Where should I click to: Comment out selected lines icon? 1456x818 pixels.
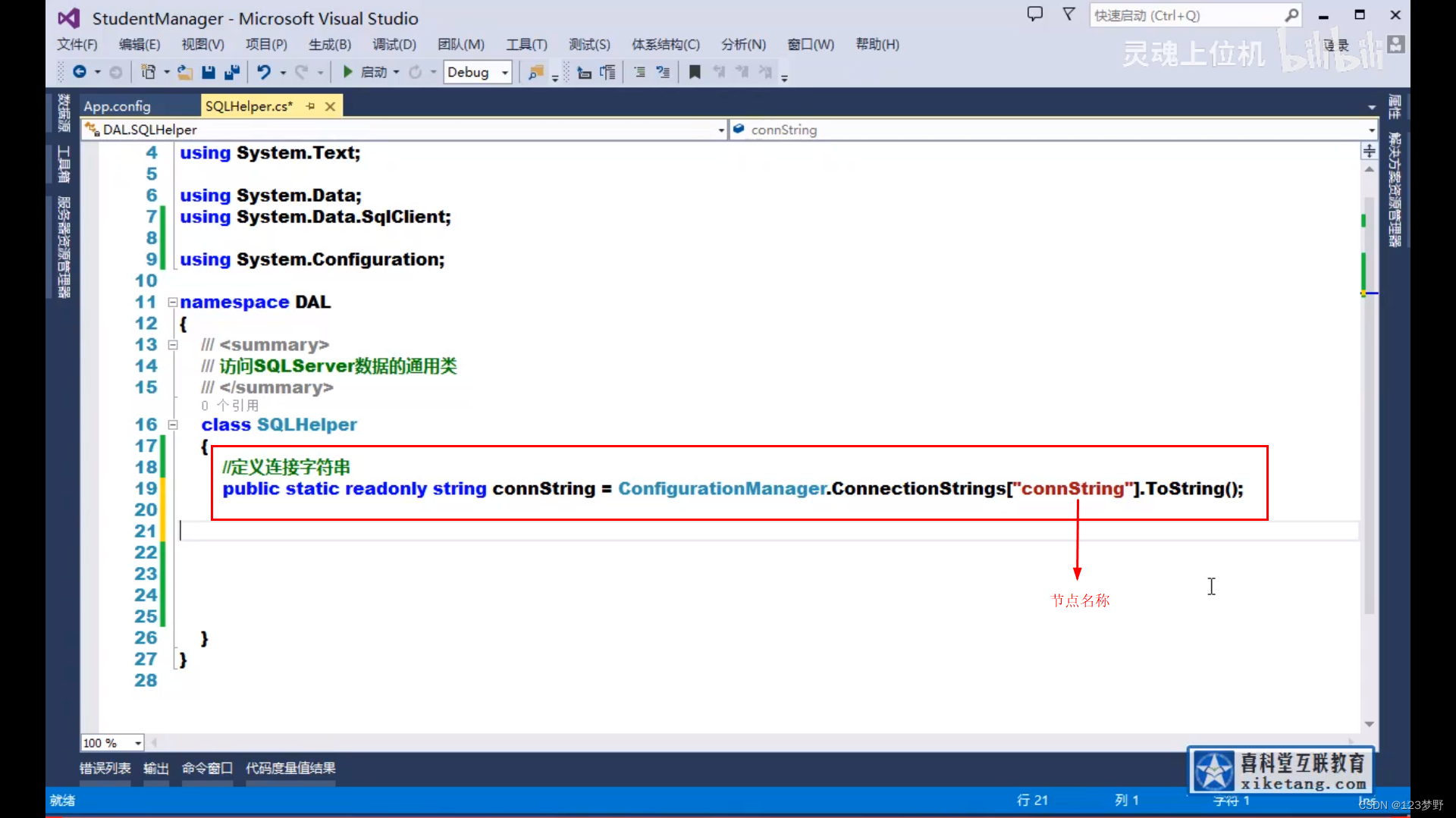click(x=639, y=72)
